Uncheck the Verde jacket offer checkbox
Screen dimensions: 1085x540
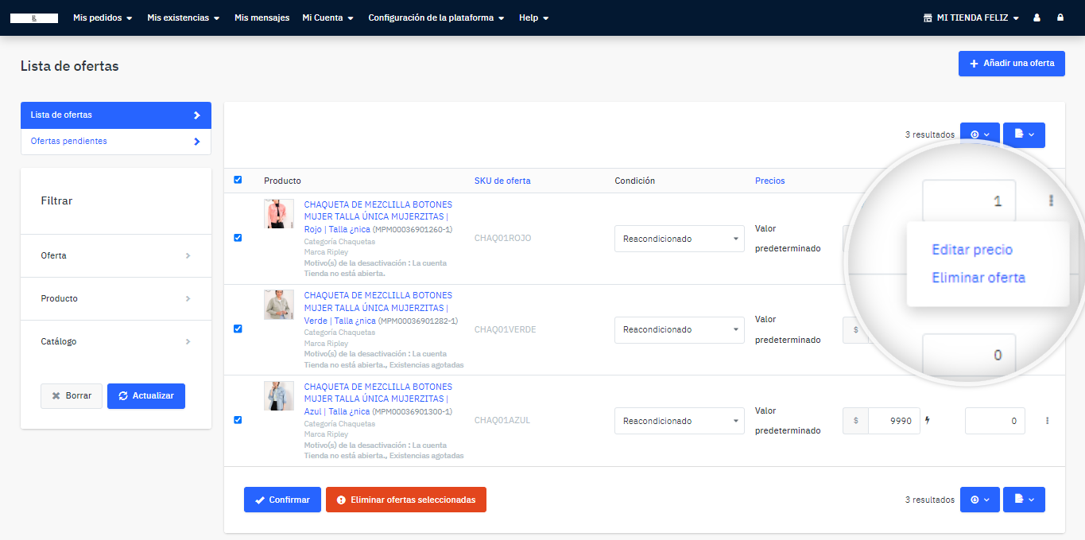coord(238,329)
